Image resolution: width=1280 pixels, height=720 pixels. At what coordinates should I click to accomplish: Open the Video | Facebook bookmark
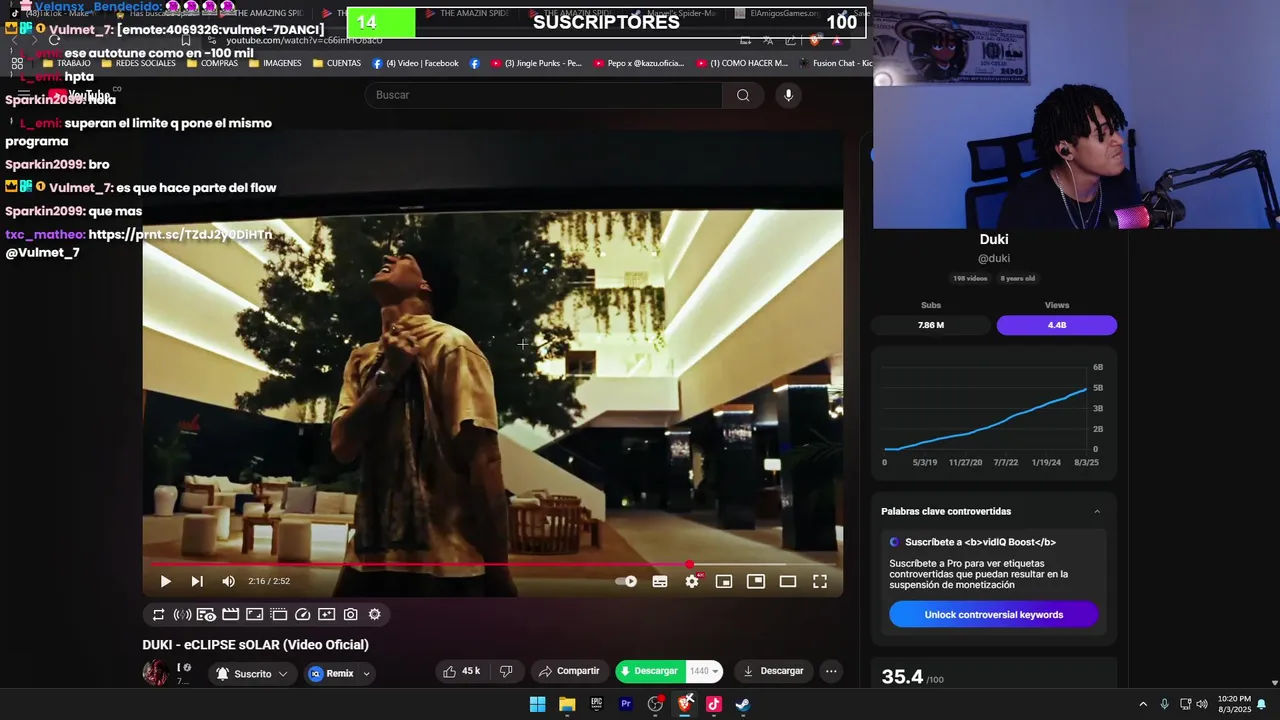pos(415,63)
